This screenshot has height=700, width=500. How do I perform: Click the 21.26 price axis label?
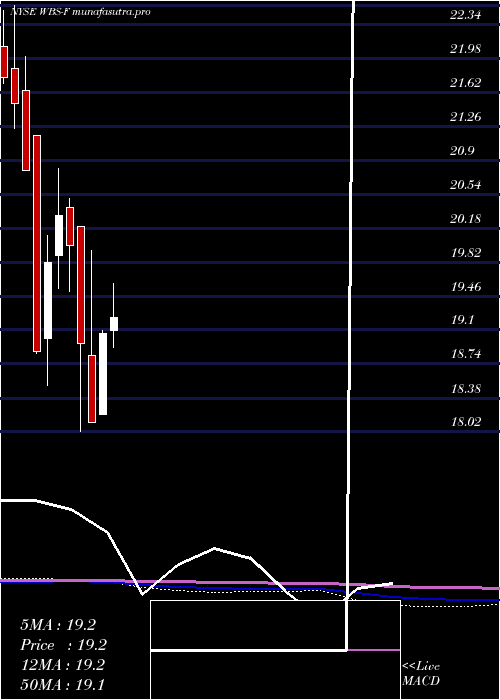(465, 117)
